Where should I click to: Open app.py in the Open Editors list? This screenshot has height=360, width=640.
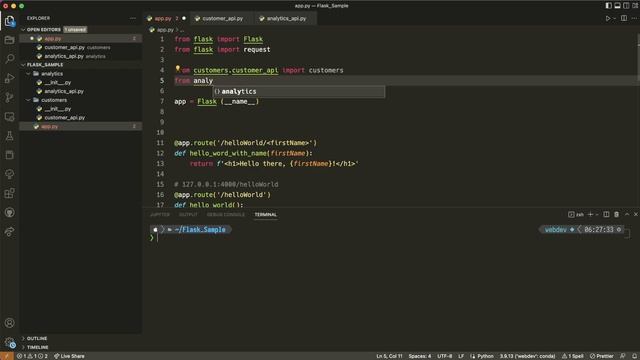pyautogui.click(x=81, y=38)
